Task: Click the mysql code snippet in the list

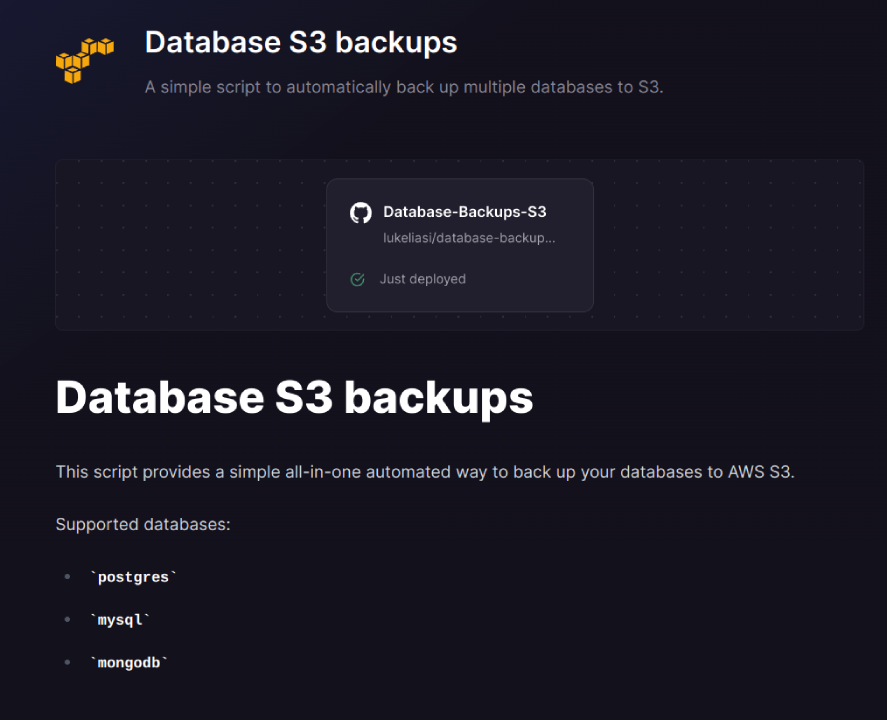Action: 120,619
